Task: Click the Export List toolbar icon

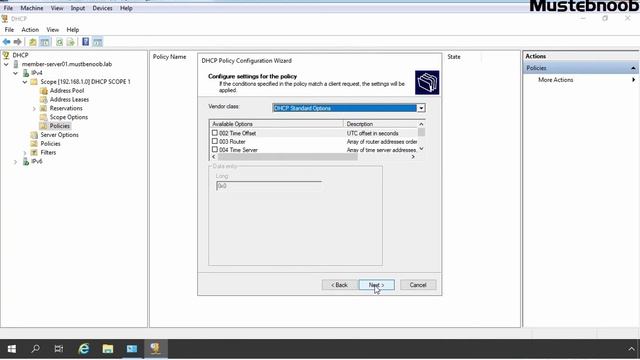Action: pos(71,42)
